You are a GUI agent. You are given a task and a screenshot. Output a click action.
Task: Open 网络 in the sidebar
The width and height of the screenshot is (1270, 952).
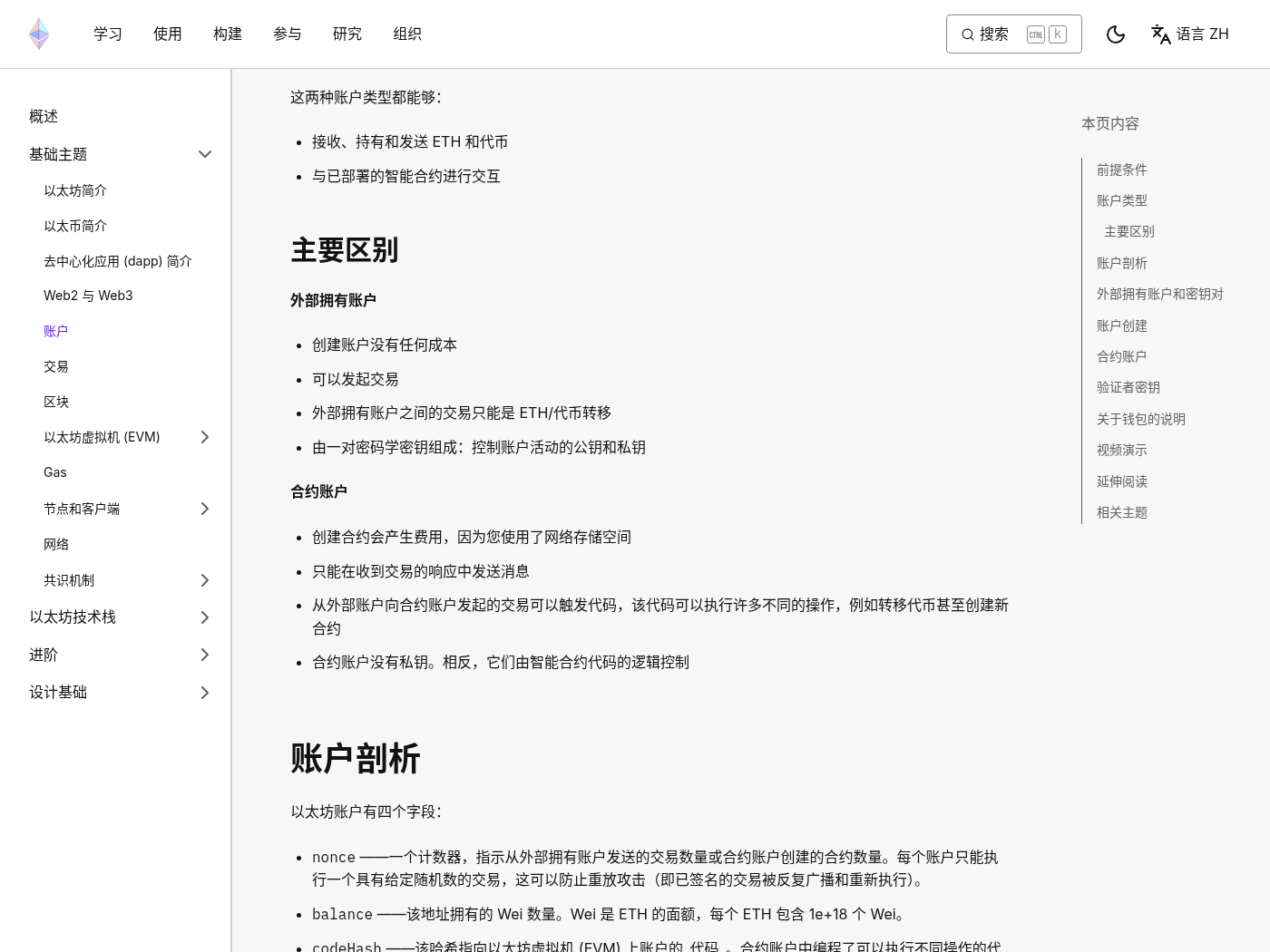pyautogui.click(x=56, y=544)
